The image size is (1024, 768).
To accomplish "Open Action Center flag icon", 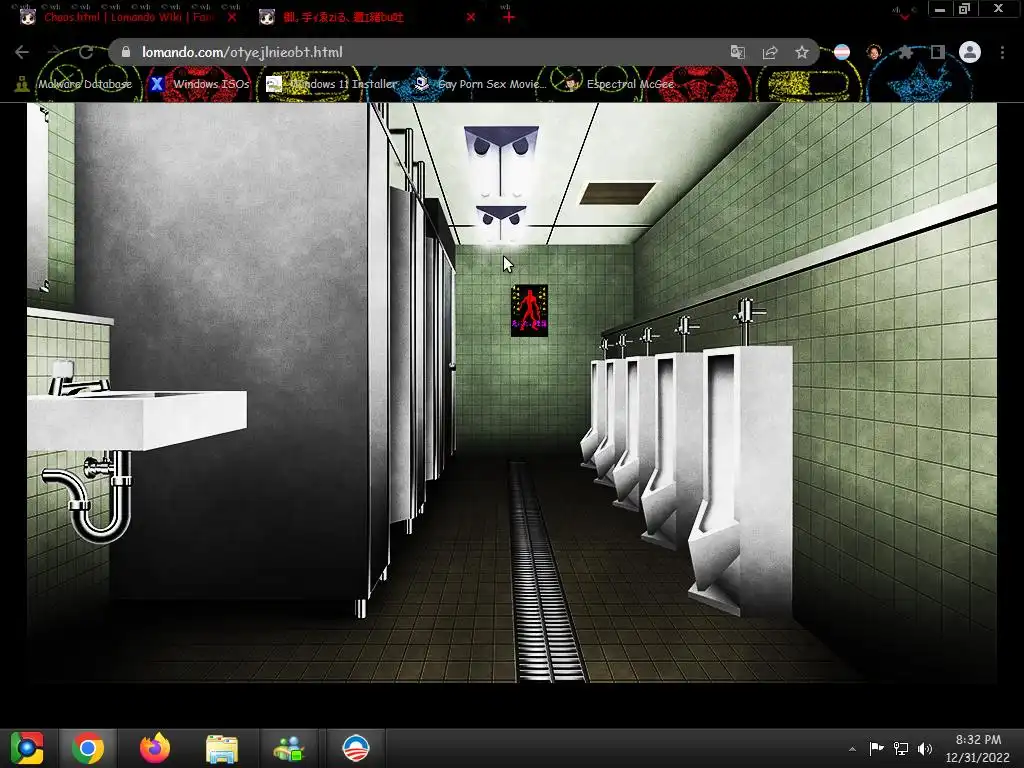I will pyautogui.click(x=876, y=748).
